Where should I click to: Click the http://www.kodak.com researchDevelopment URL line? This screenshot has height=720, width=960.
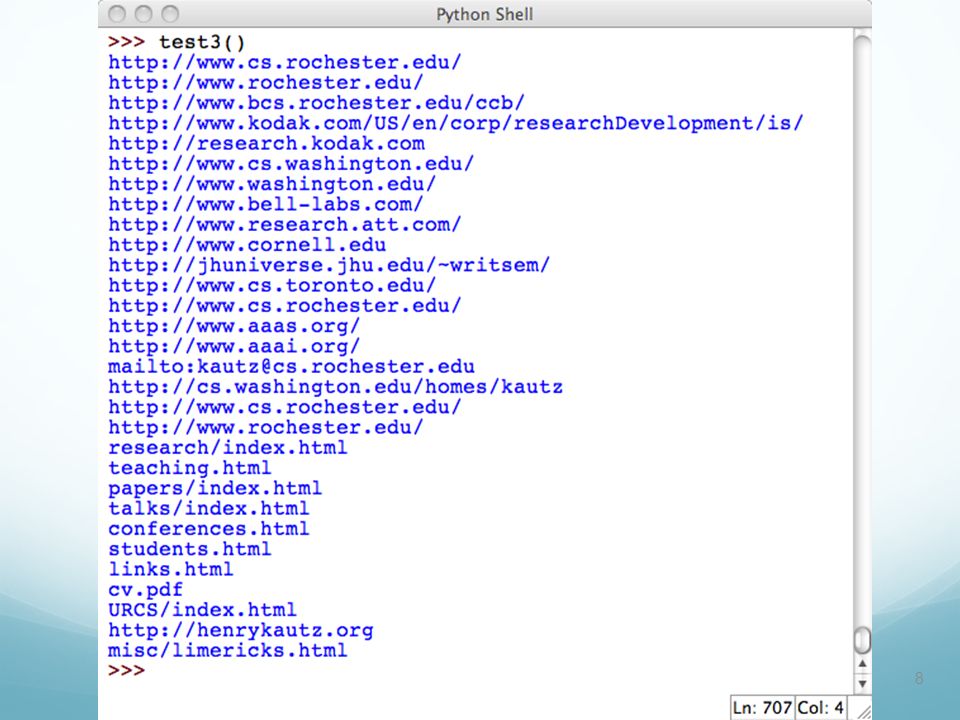(456, 123)
